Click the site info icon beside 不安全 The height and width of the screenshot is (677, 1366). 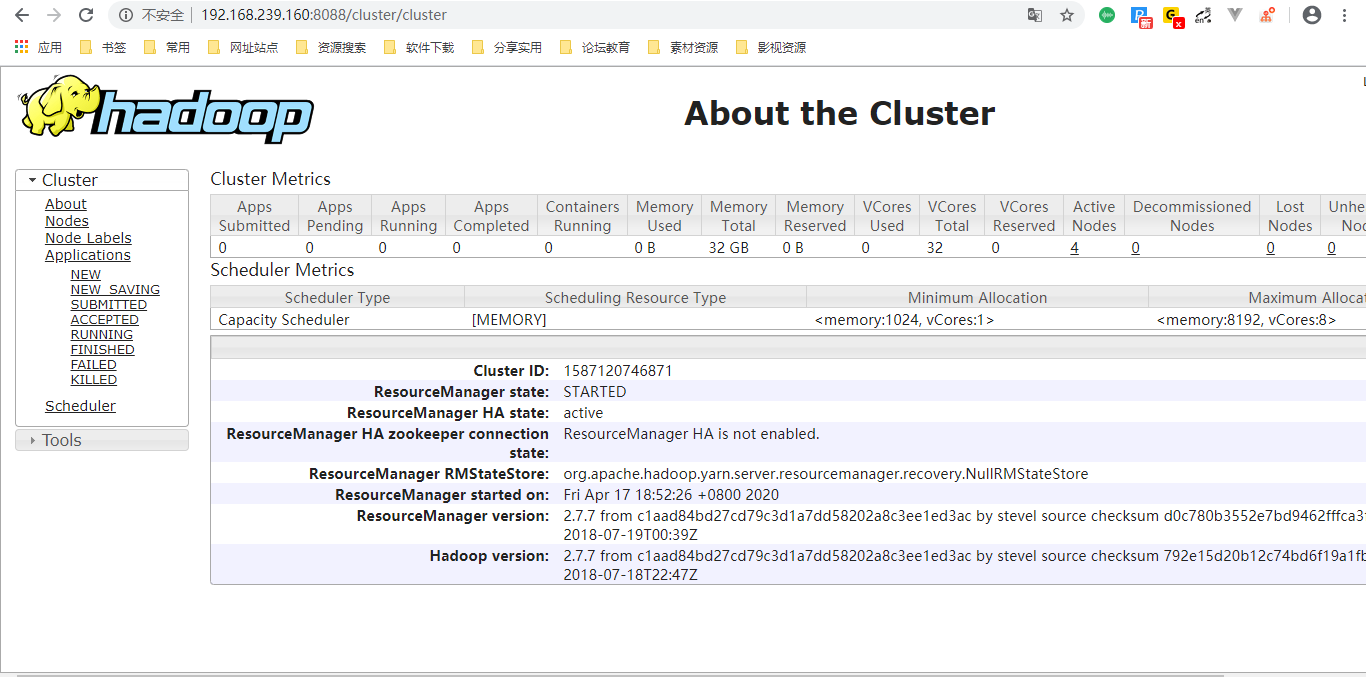tap(126, 15)
